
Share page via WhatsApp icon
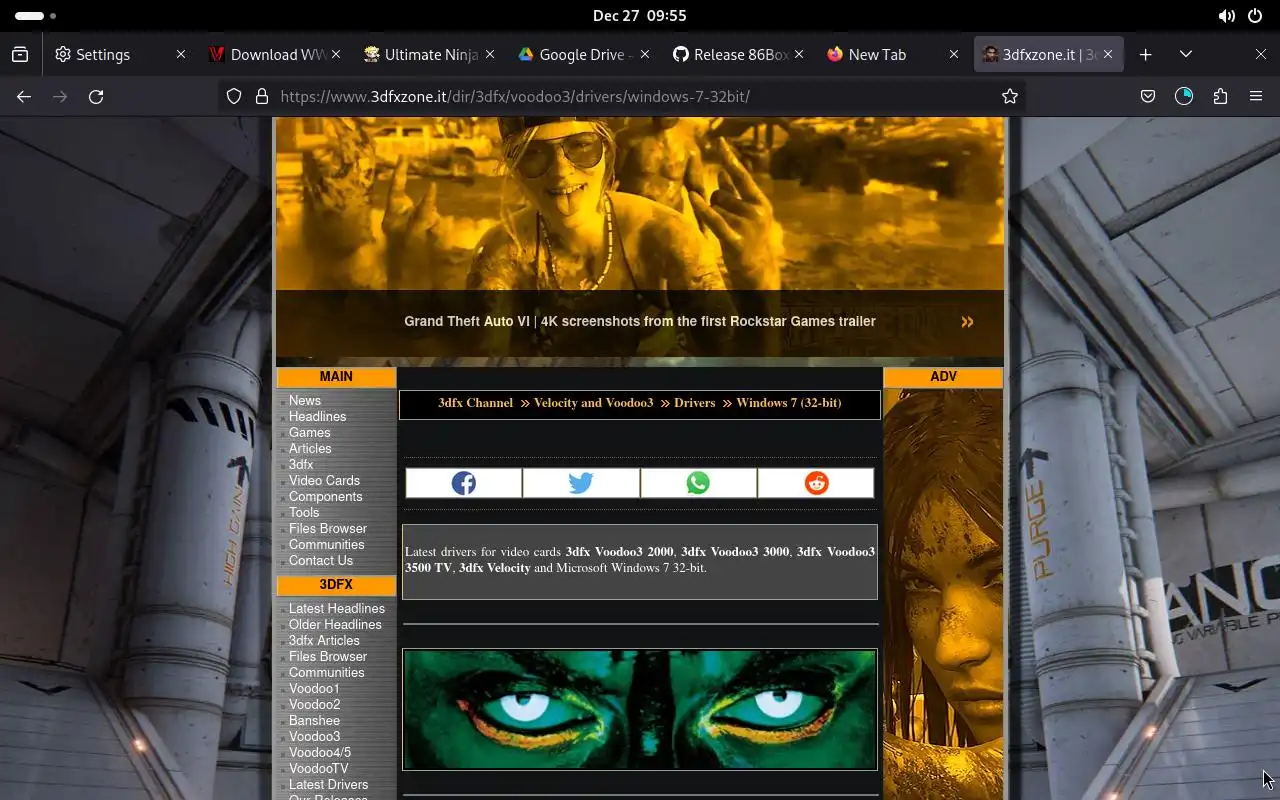[x=698, y=483]
